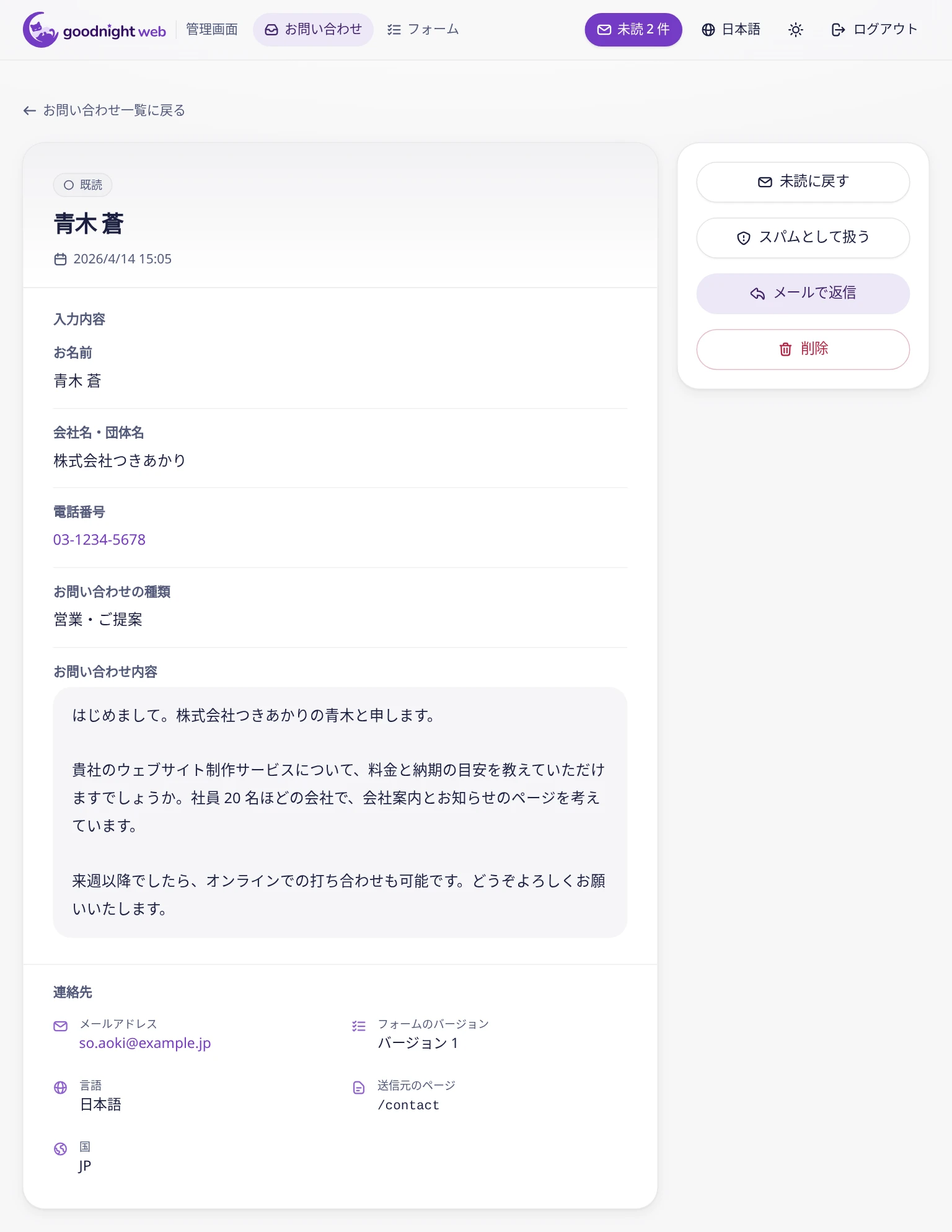Open the お問い合わせ tab in the header
Screen dimensions: 952x1232
313,30
